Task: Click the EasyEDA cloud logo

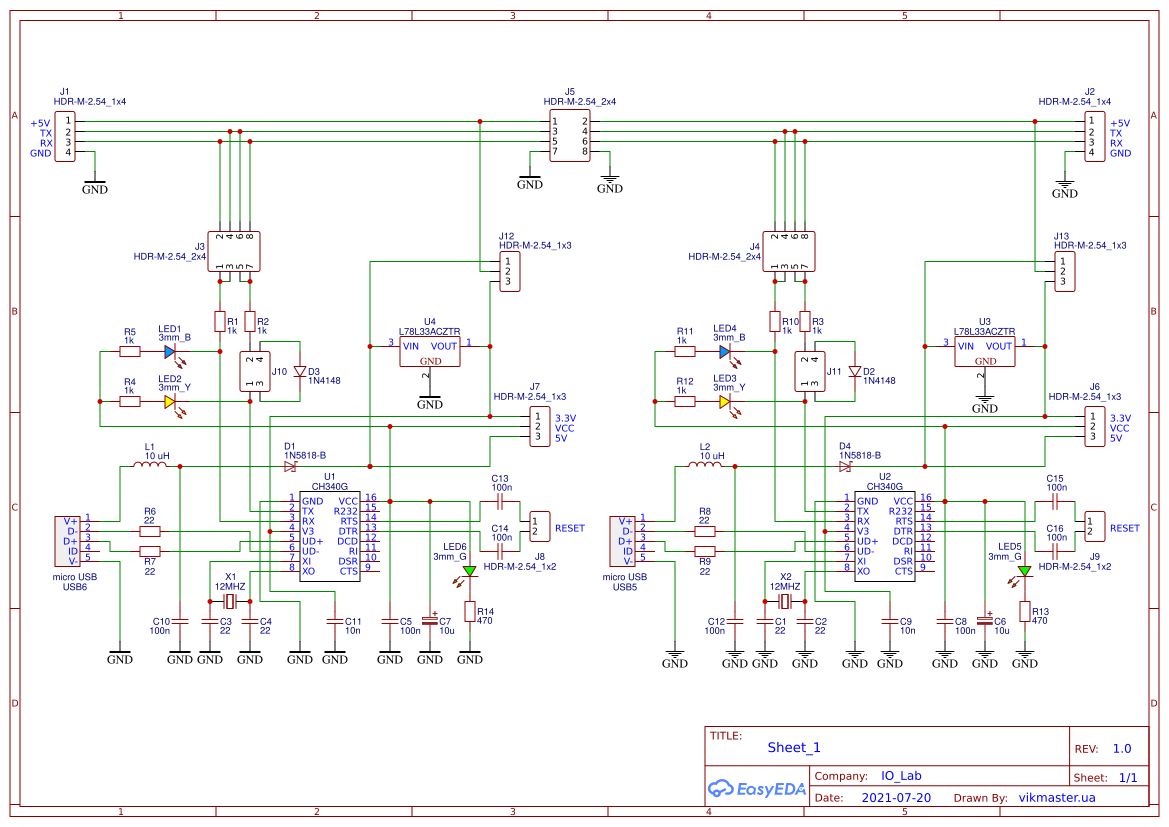Action: pyautogui.click(x=722, y=789)
